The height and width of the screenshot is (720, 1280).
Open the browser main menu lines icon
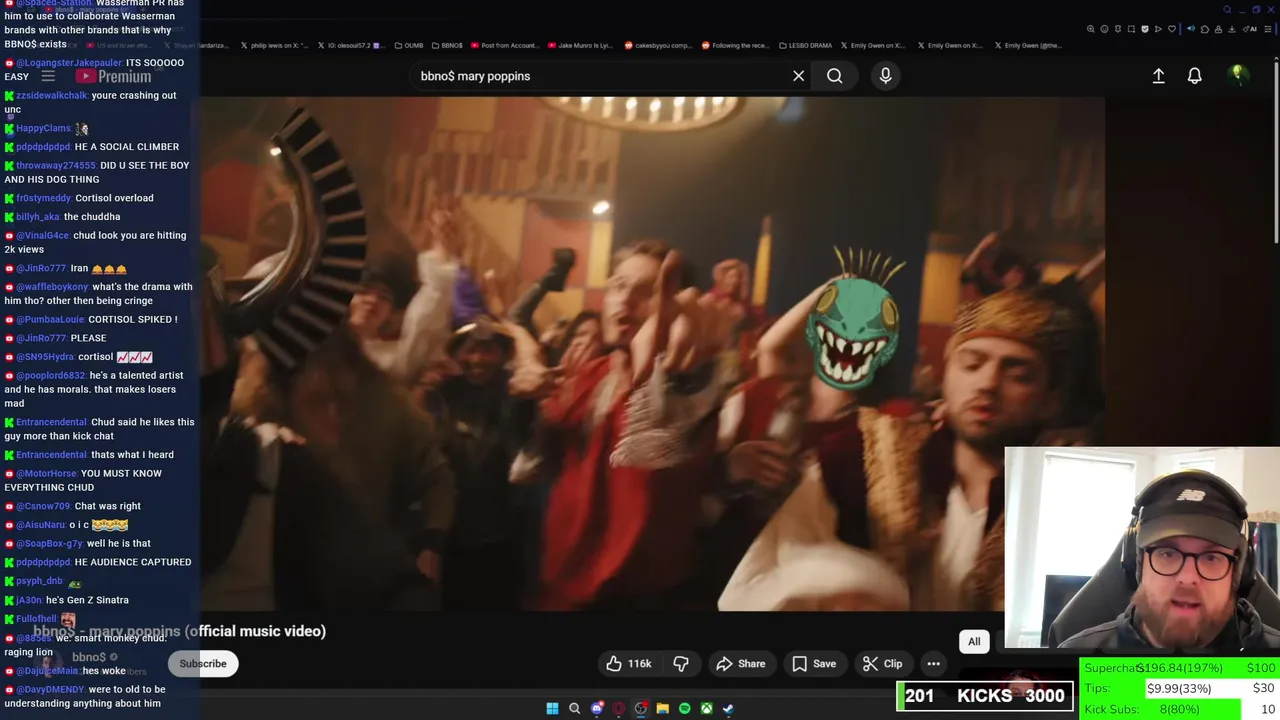1268,29
